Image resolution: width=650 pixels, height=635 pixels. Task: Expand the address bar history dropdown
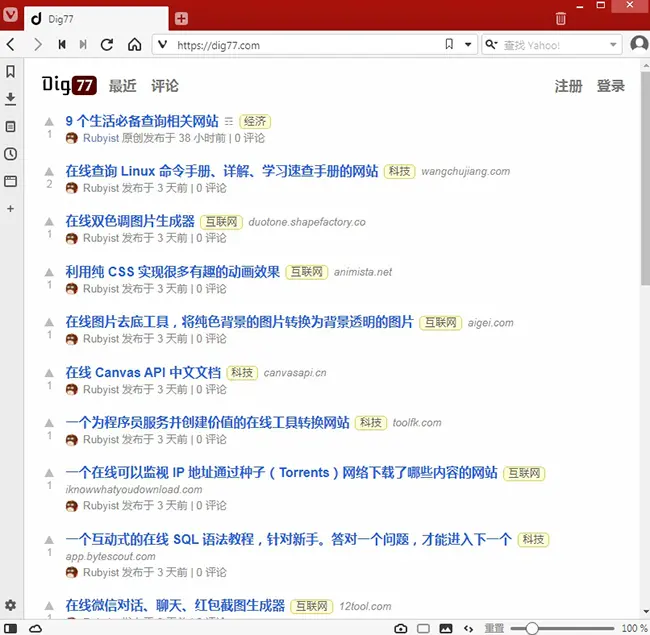pyautogui.click(x=468, y=44)
